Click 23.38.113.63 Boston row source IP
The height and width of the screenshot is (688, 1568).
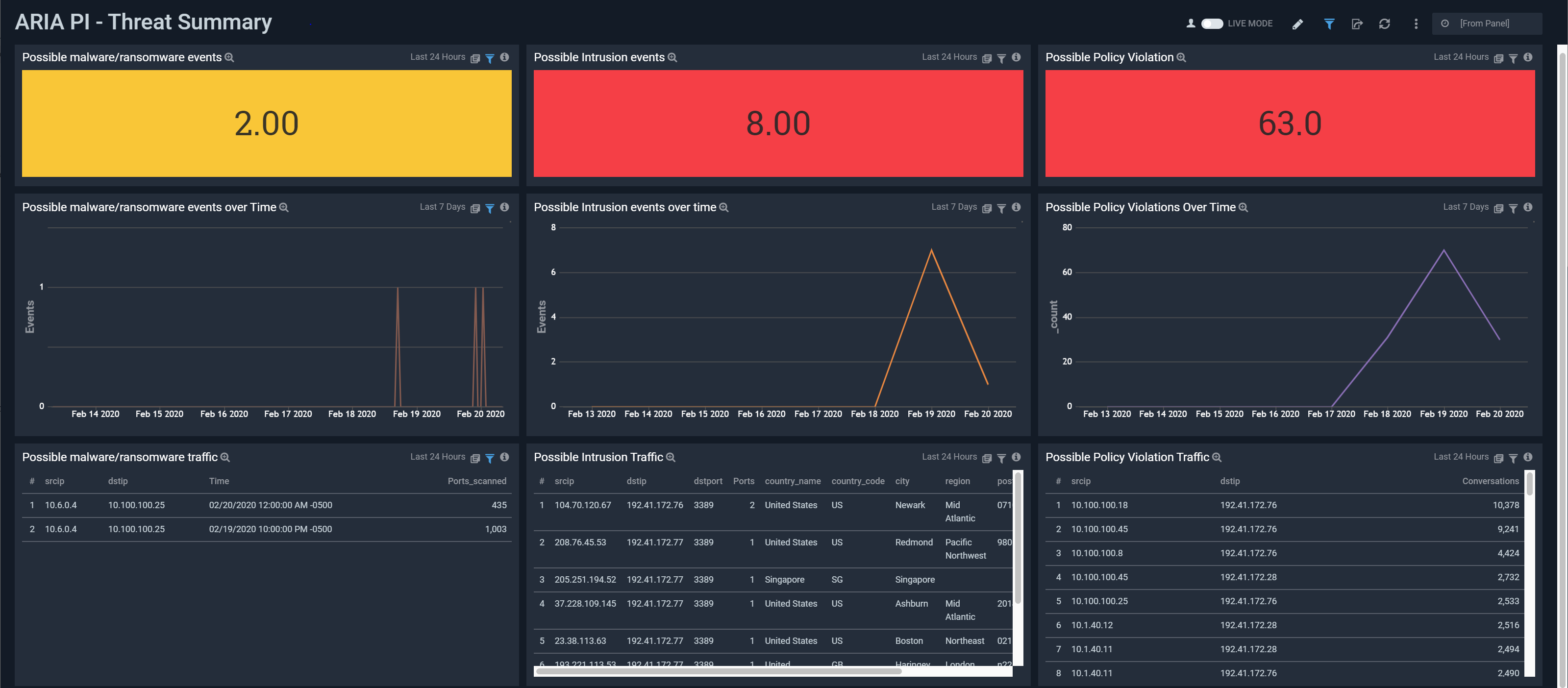click(580, 641)
